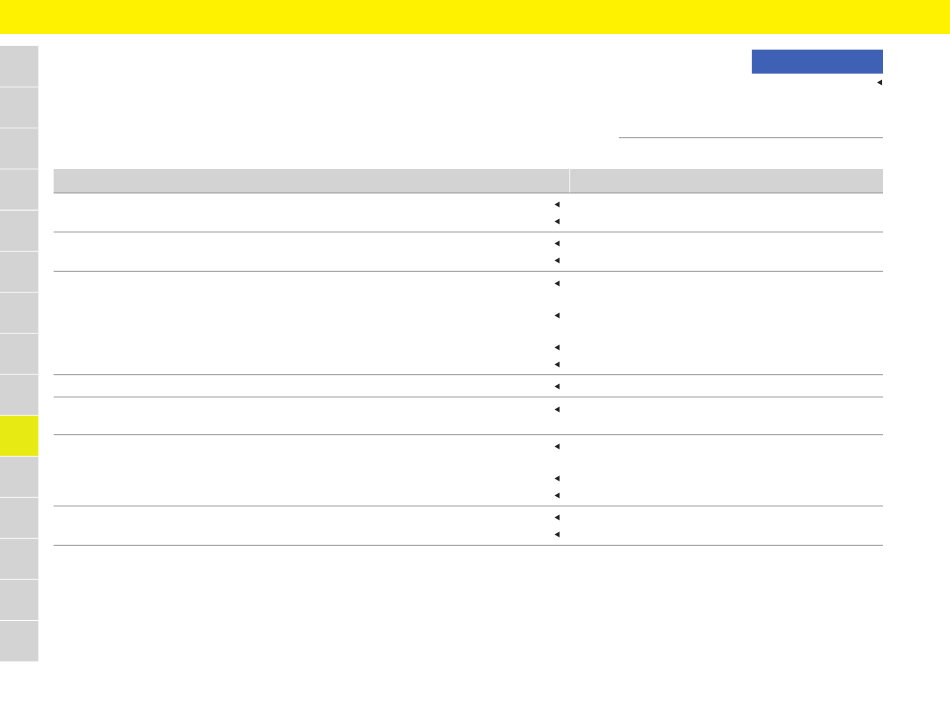The height and width of the screenshot is (703, 950).
Task: Select the yellow highlighted sidebar tab
Action: 19,436
